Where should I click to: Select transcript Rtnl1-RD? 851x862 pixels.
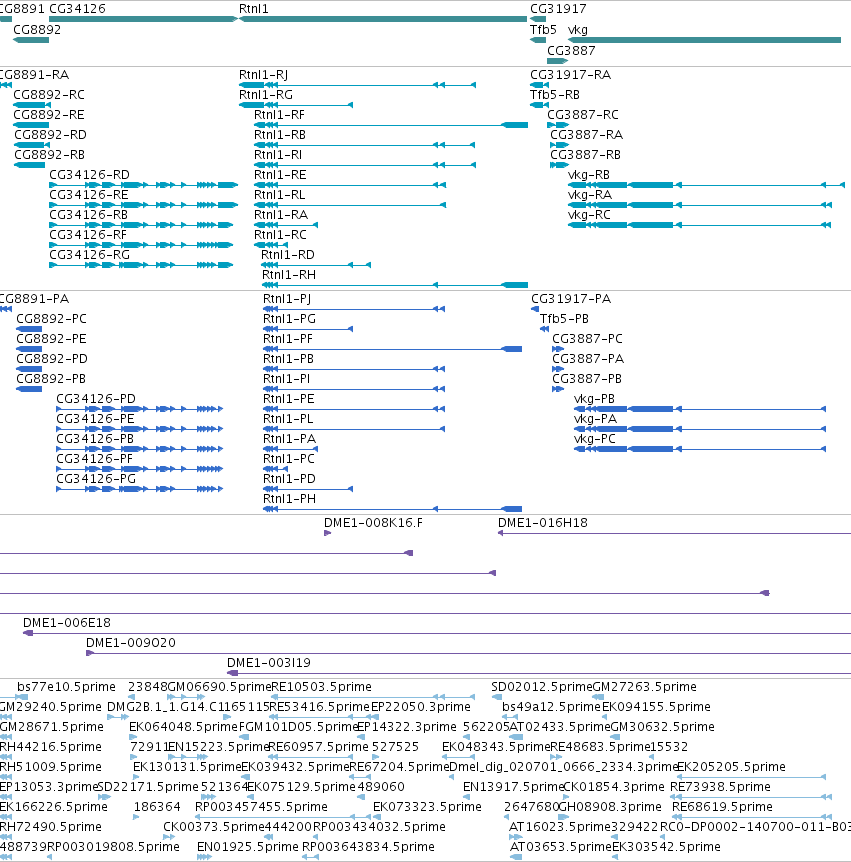coord(288,255)
